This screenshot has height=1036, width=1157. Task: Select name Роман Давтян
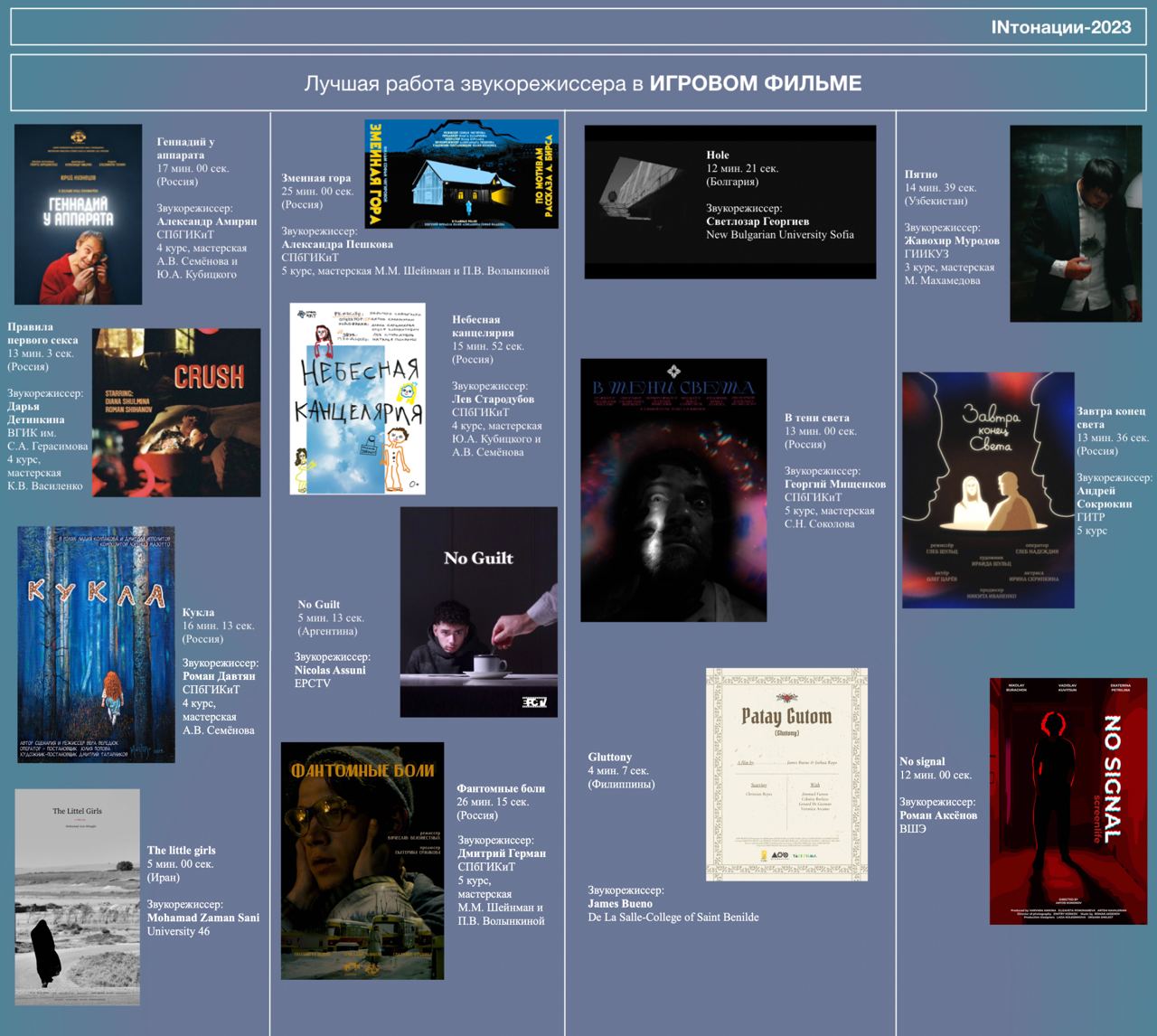point(219,675)
